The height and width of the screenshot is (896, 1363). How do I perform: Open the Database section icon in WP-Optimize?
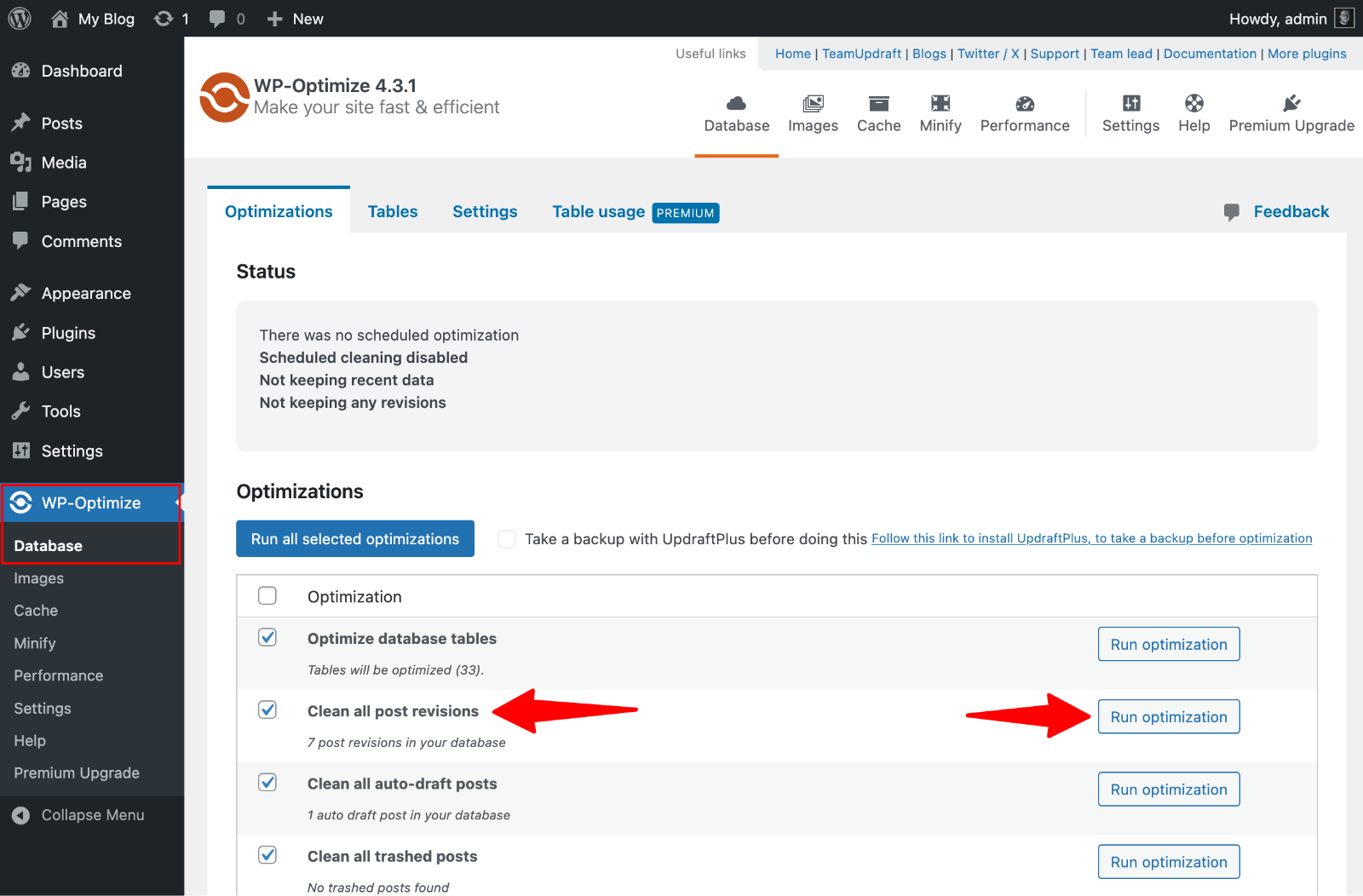click(736, 106)
